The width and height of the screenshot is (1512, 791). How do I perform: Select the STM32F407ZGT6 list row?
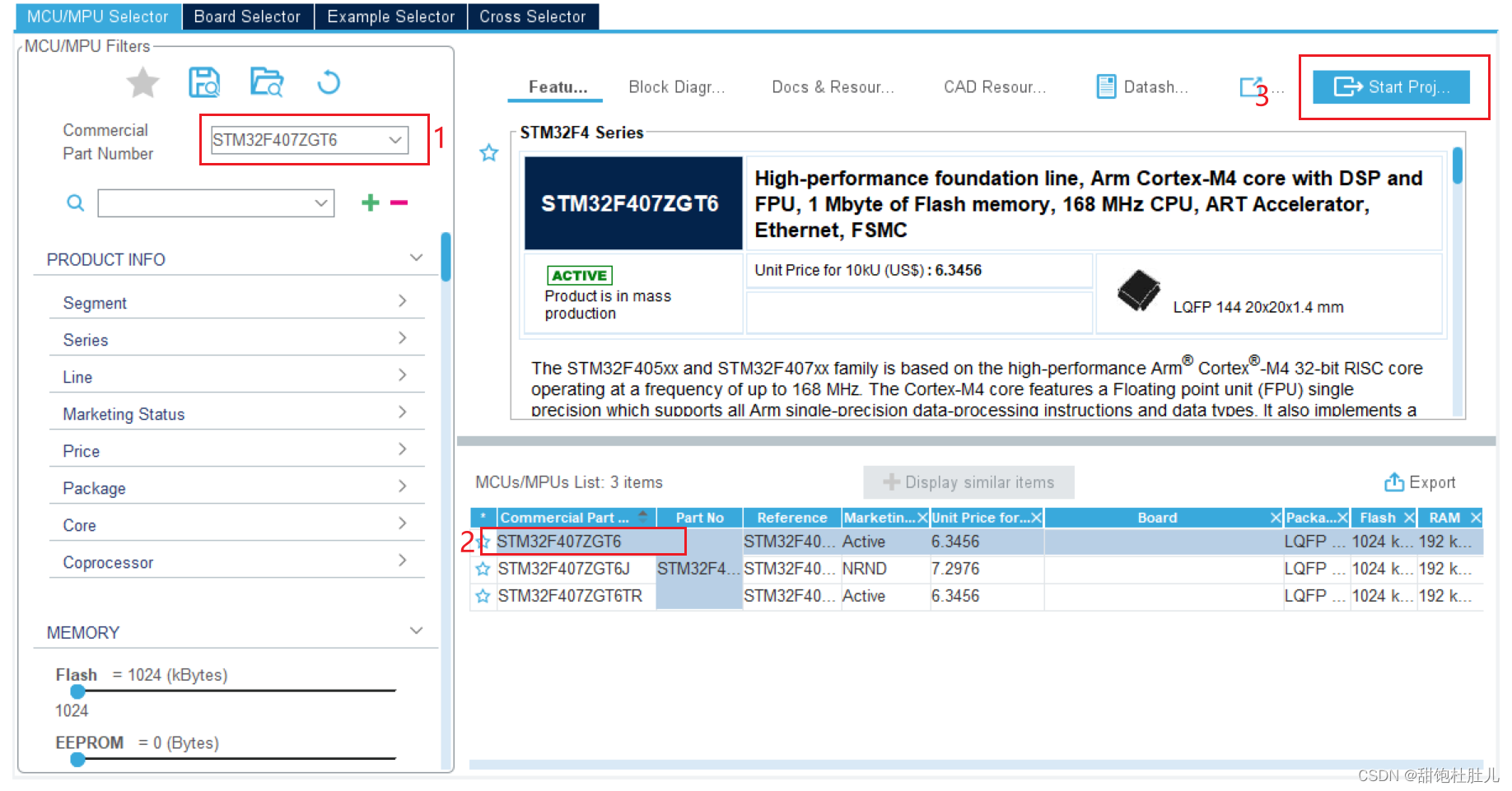[x=977, y=542]
